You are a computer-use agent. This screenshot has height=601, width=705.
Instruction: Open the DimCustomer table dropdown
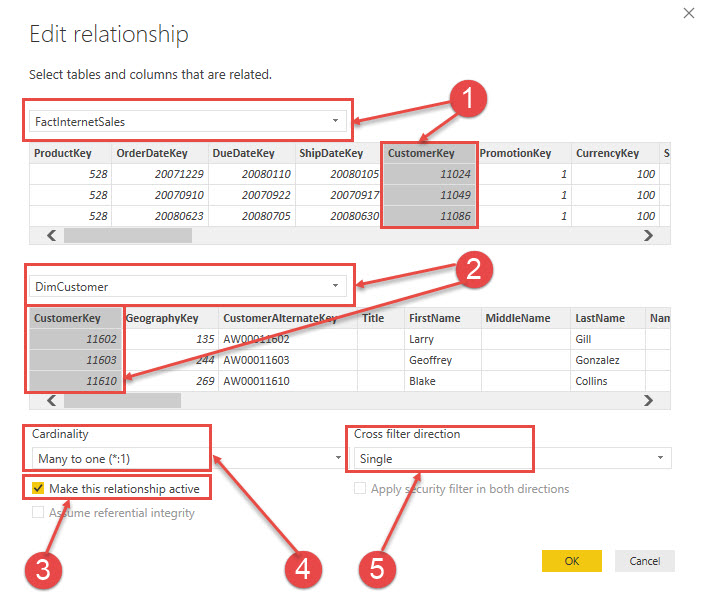(x=188, y=286)
